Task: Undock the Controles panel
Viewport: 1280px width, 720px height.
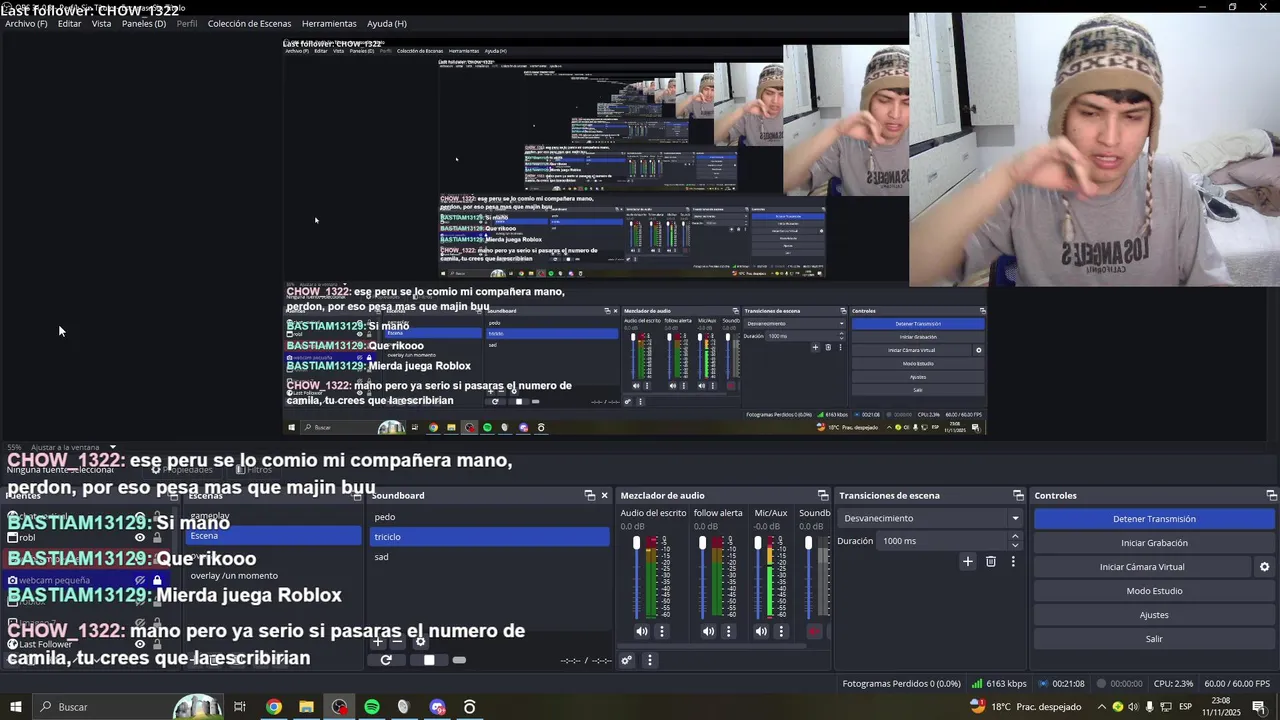Action: [1271, 495]
